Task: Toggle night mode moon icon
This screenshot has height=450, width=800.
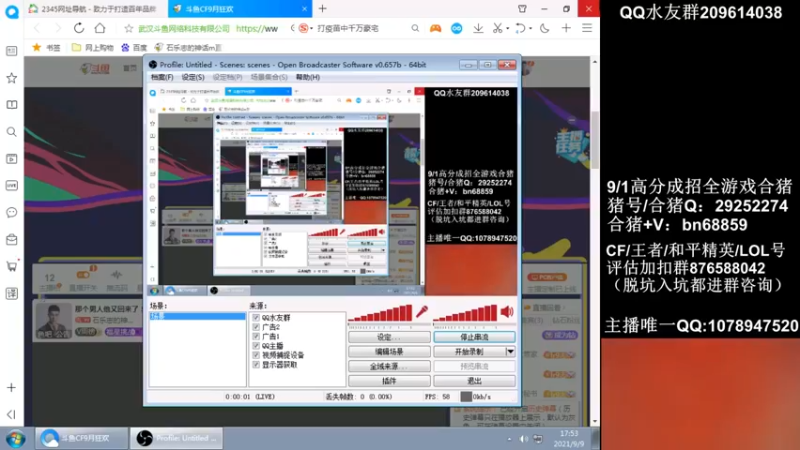Action: [x=544, y=29]
